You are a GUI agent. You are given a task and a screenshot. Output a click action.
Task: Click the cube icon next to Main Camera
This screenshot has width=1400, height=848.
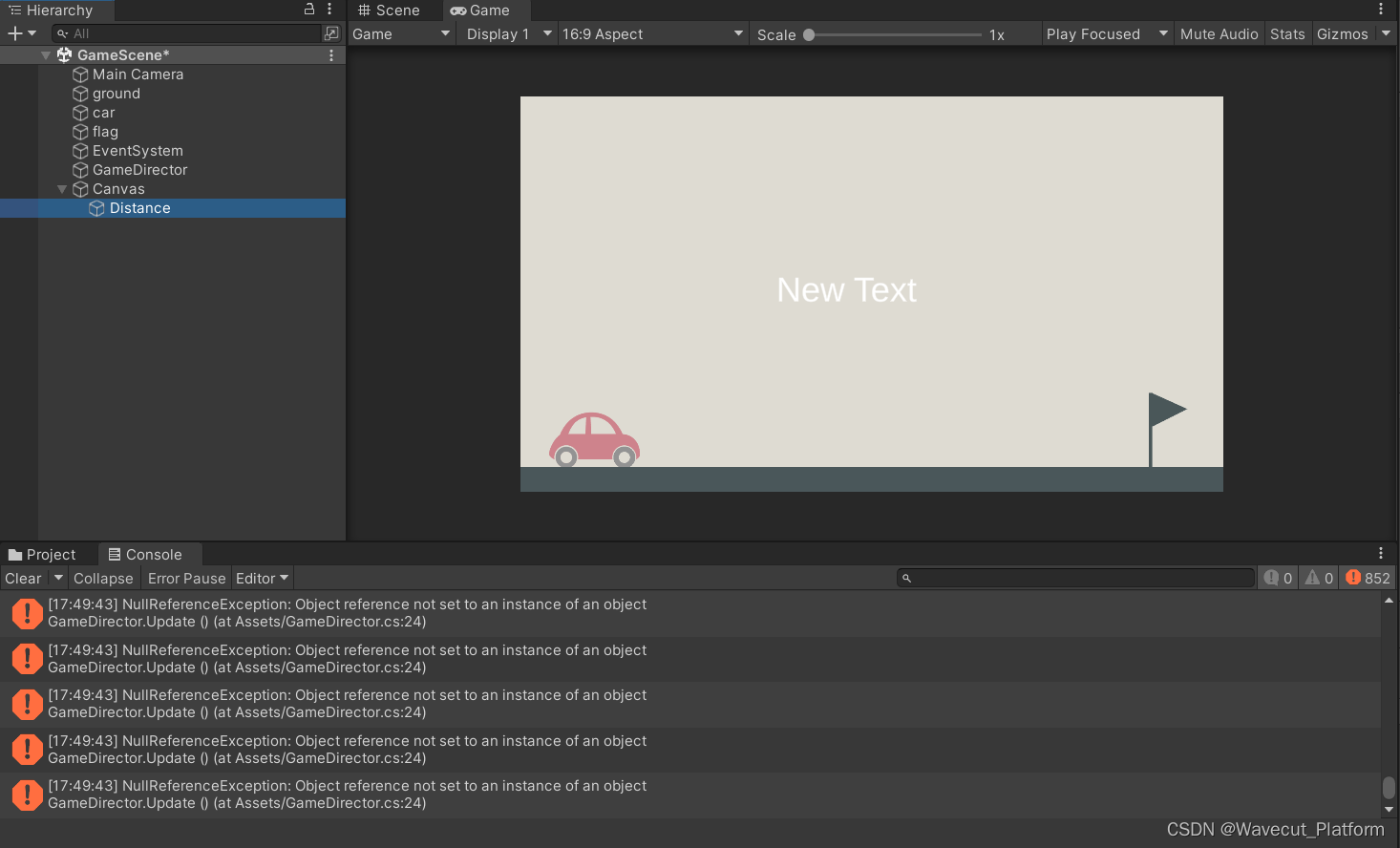[x=81, y=74]
